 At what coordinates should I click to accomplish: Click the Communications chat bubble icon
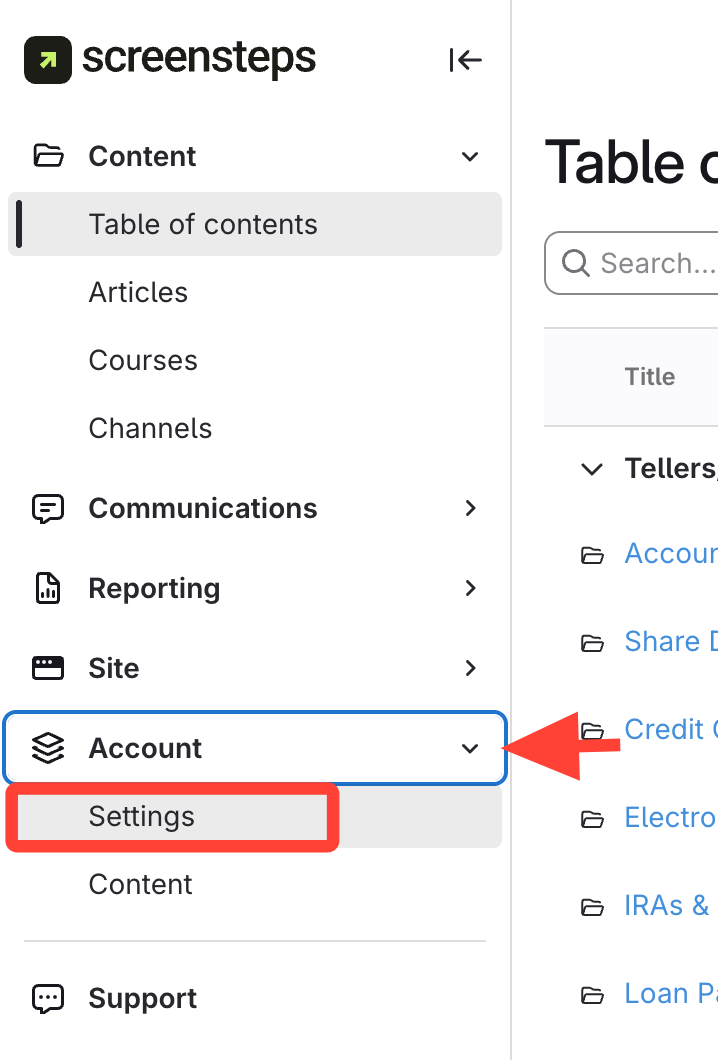coord(48,508)
